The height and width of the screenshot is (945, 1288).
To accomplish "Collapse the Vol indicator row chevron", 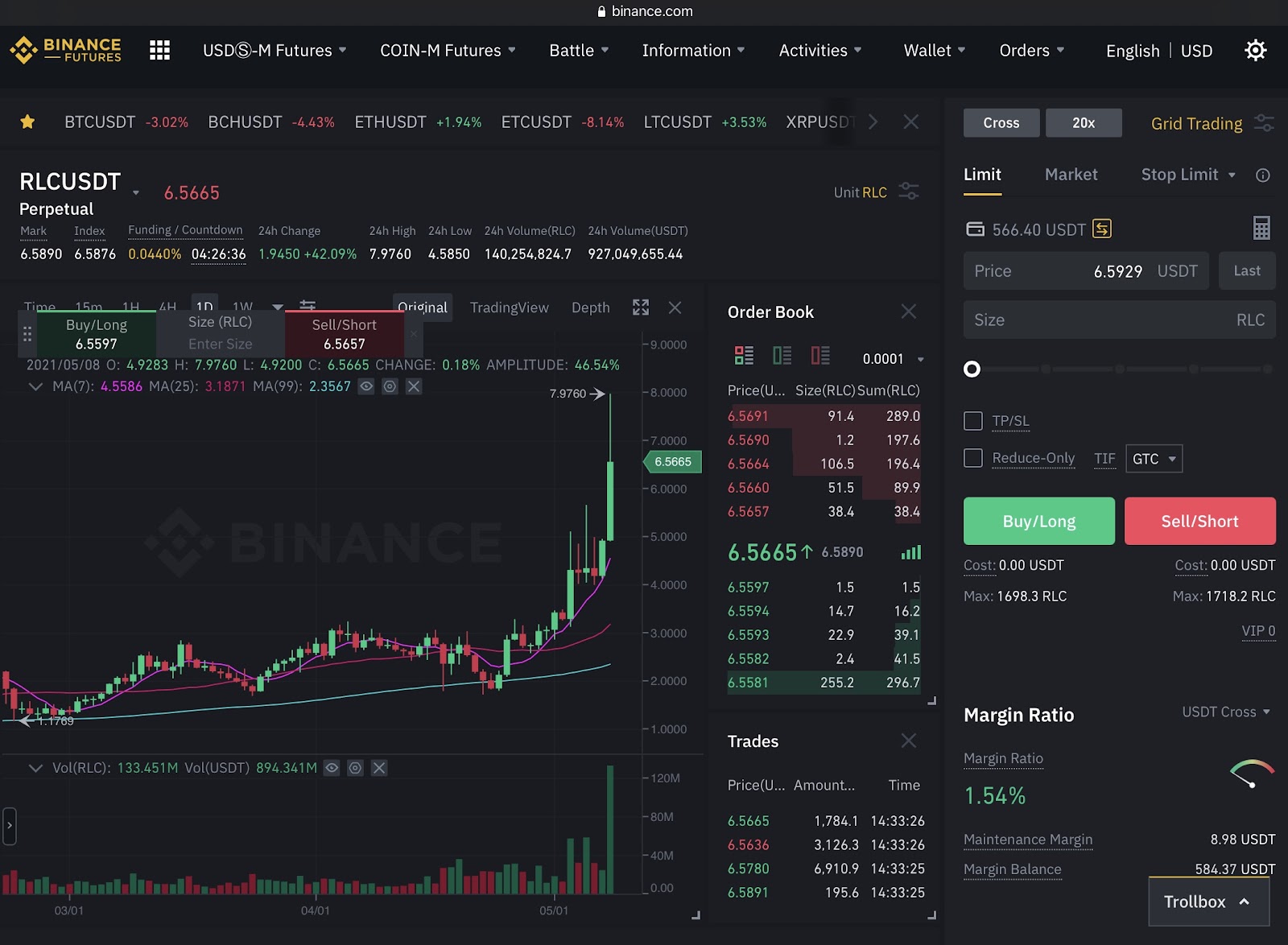I will point(35,768).
